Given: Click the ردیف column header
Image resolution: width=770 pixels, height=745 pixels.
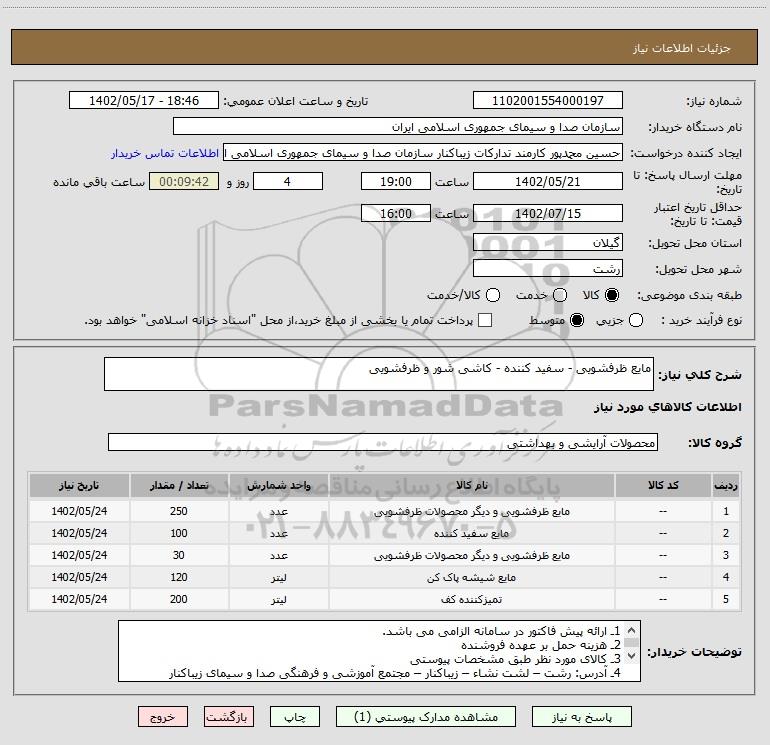Looking at the screenshot, I should click(x=725, y=485).
